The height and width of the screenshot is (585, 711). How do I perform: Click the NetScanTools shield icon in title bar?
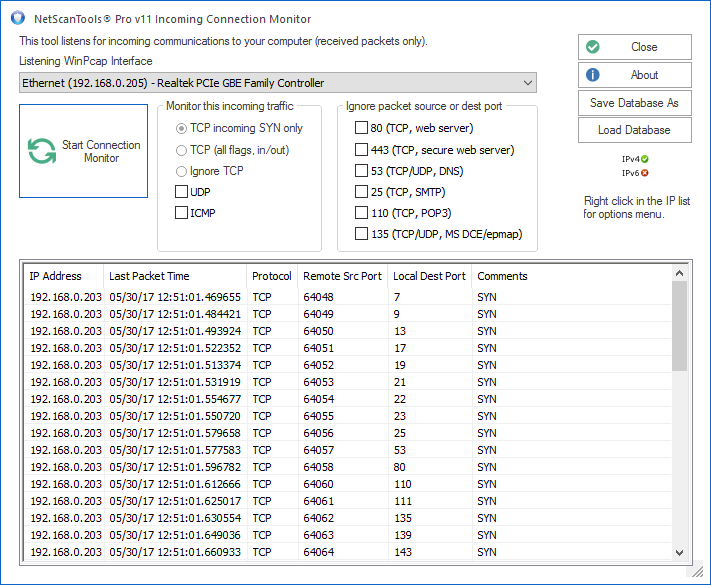tap(18, 18)
